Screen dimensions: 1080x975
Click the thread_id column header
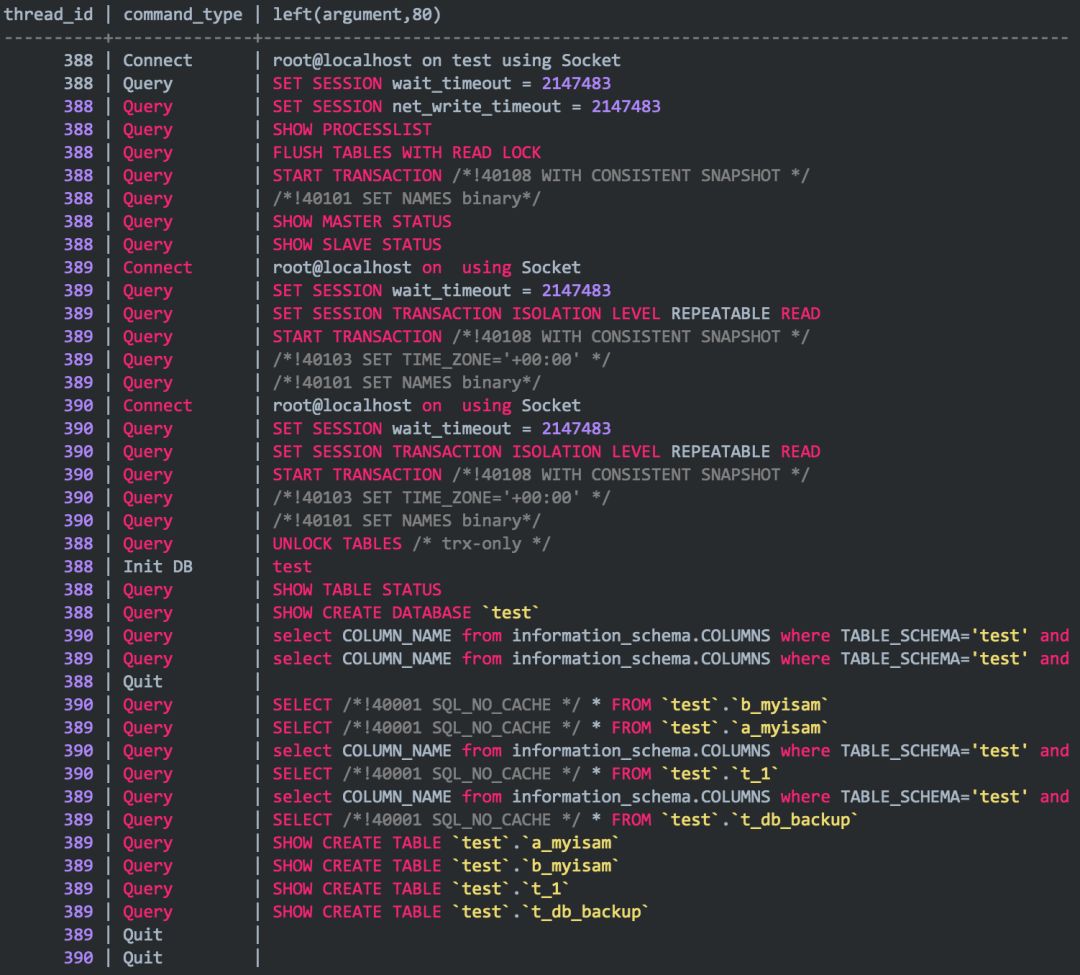click(48, 14)
